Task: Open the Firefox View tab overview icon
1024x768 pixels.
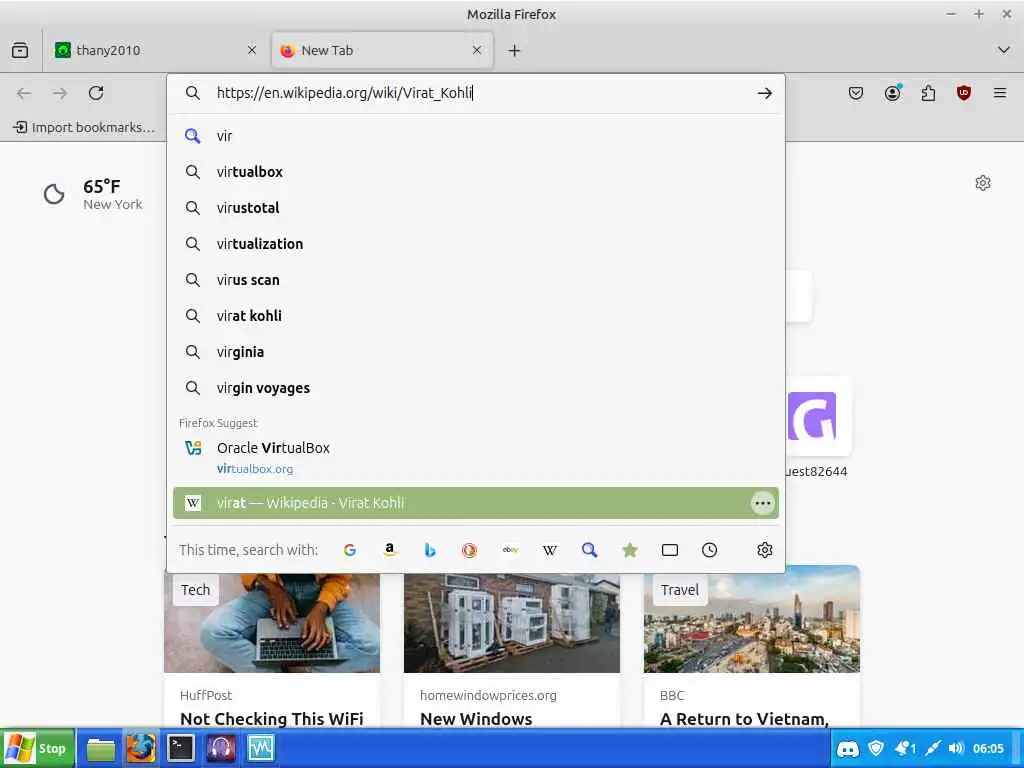Action: (x=20, y=50)
